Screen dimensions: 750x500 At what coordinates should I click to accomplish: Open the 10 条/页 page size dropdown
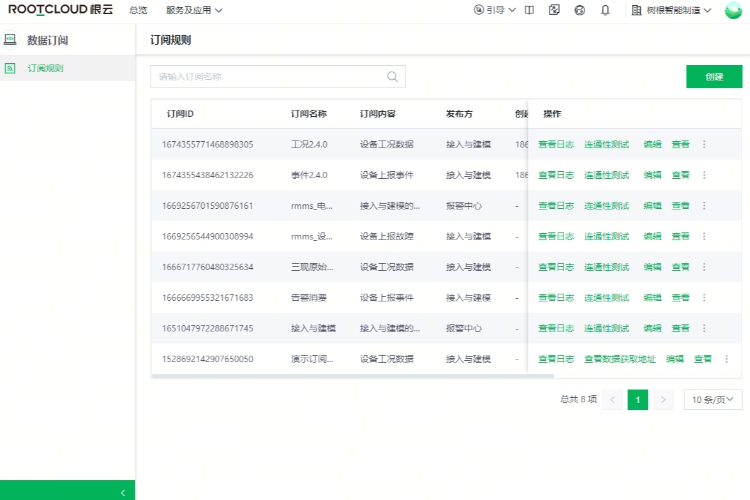(713, 400)
